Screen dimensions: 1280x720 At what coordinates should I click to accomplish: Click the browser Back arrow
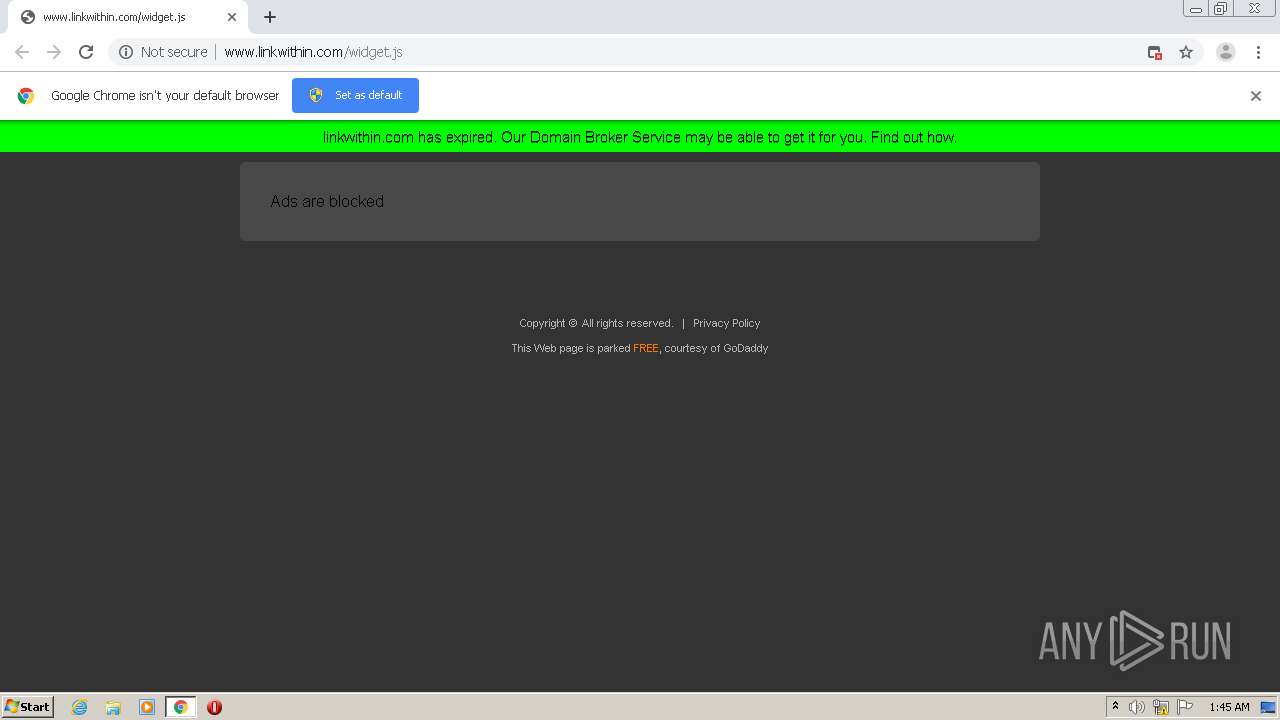[x=22, y=52]
